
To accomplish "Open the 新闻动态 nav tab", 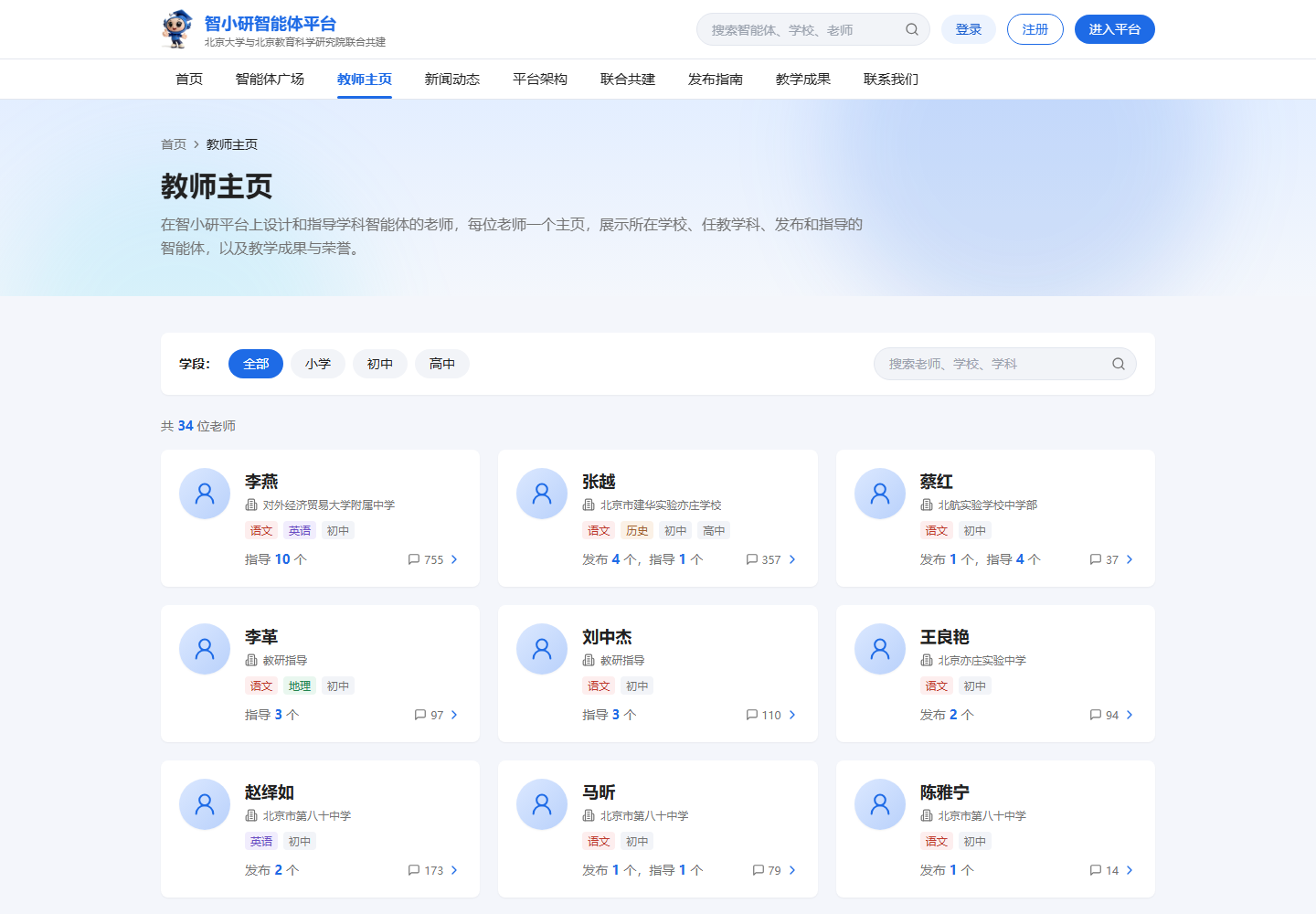I will tap(452, 80).
